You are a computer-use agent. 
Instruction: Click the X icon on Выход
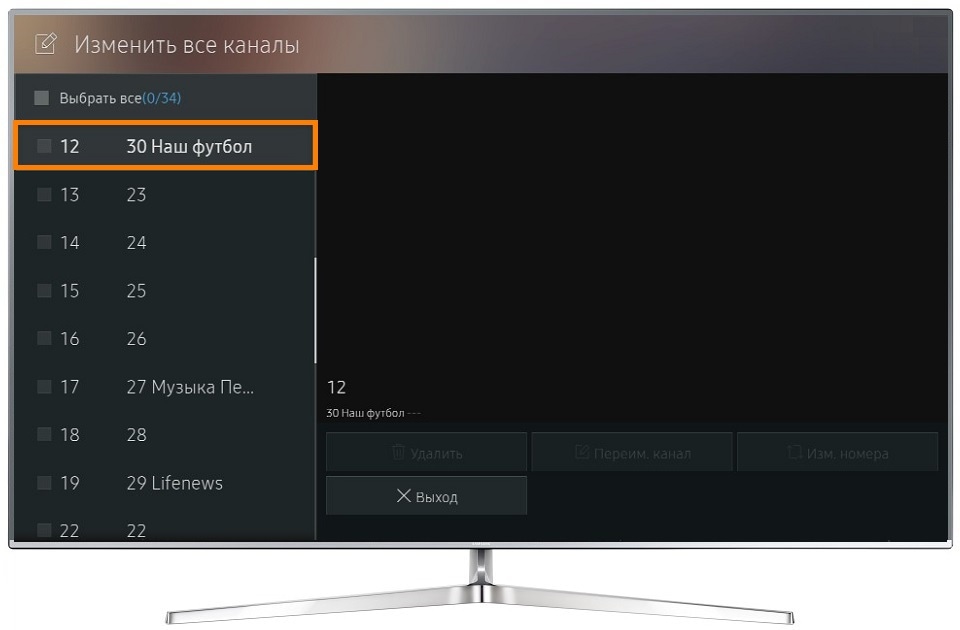click(x=403, y=495)
